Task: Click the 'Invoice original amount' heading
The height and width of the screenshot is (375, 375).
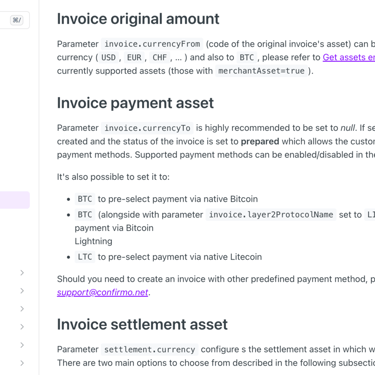Action: [138, 19]
